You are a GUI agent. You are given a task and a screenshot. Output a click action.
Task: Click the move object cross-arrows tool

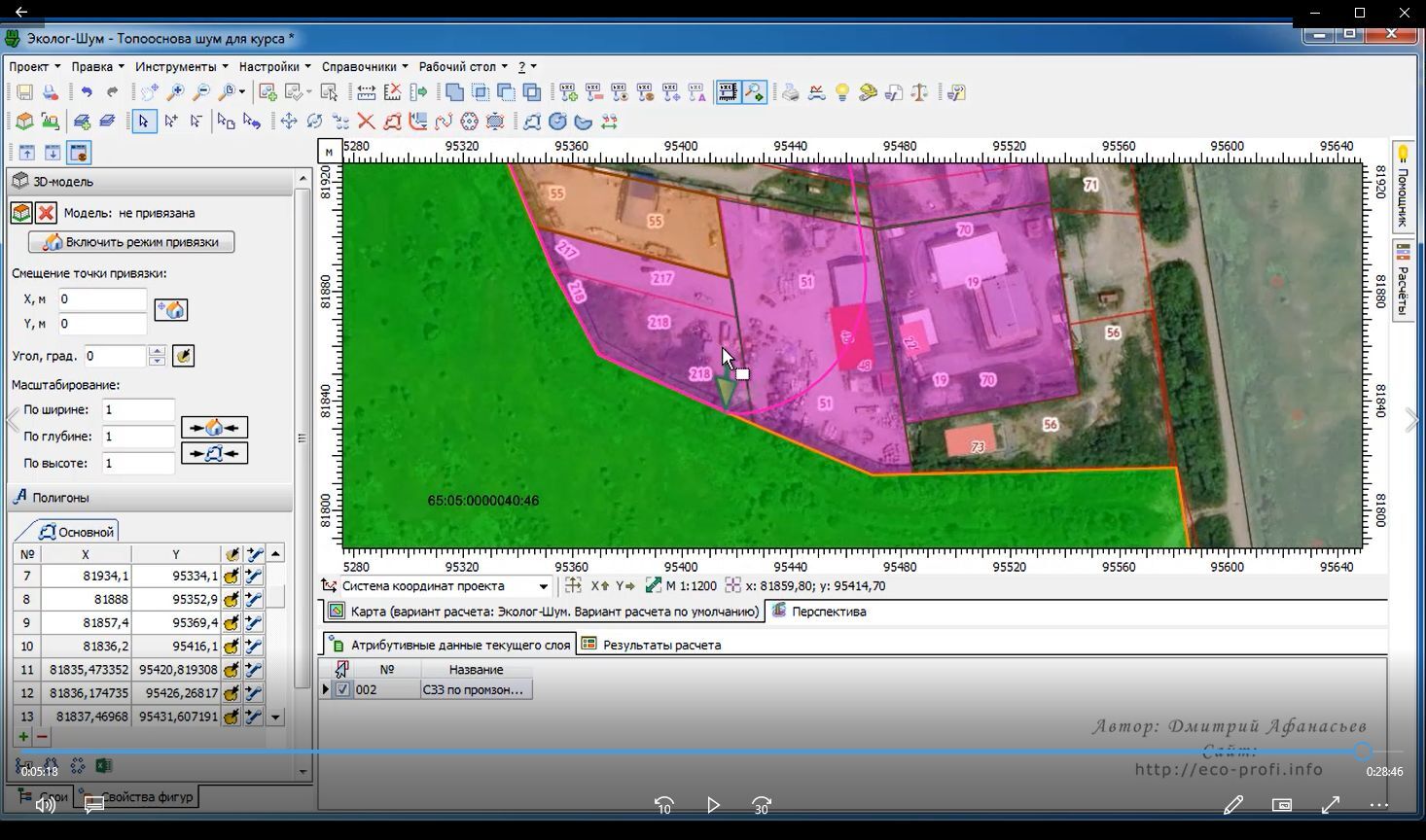[x=289, y=122]
